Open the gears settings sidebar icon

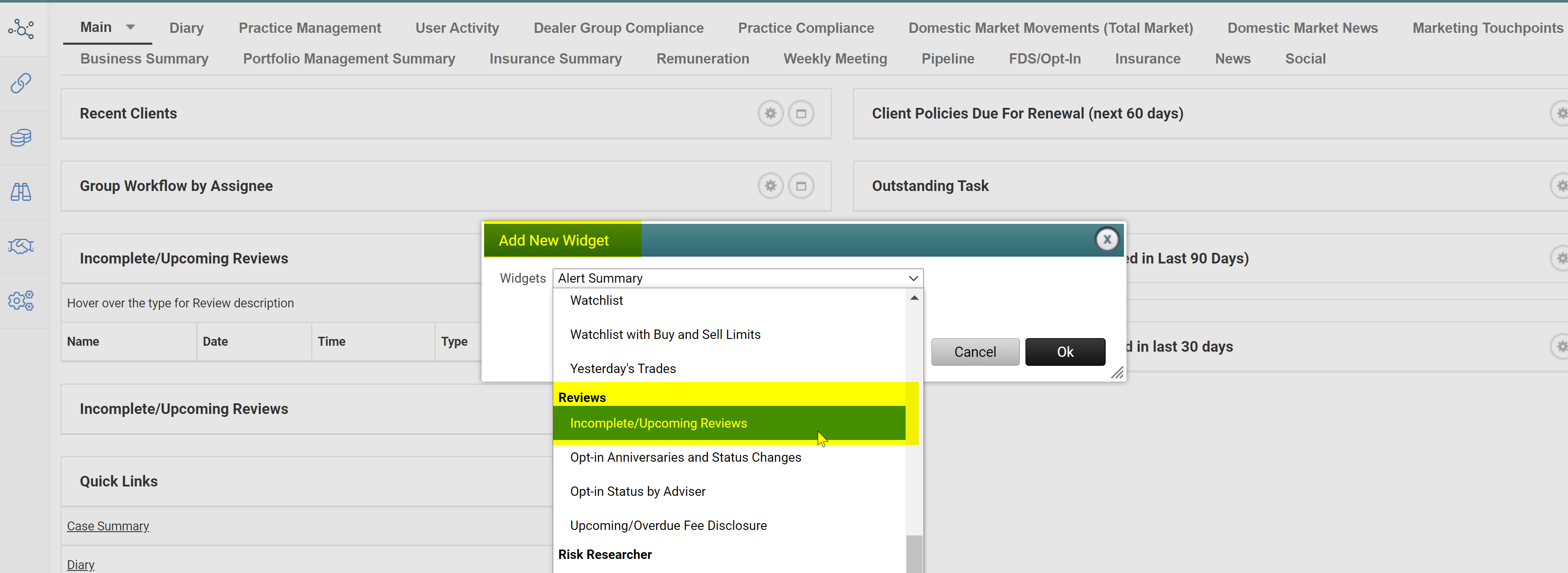click(21, 301)
